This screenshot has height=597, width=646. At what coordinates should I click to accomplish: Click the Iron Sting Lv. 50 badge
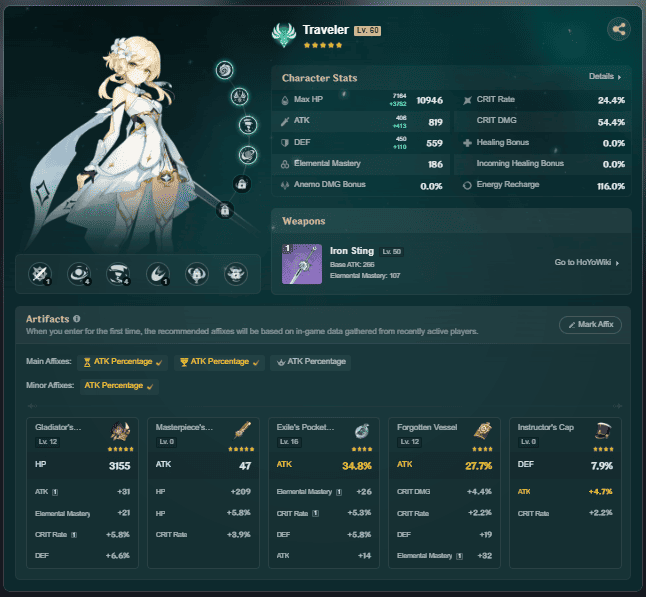click(391, 252)
